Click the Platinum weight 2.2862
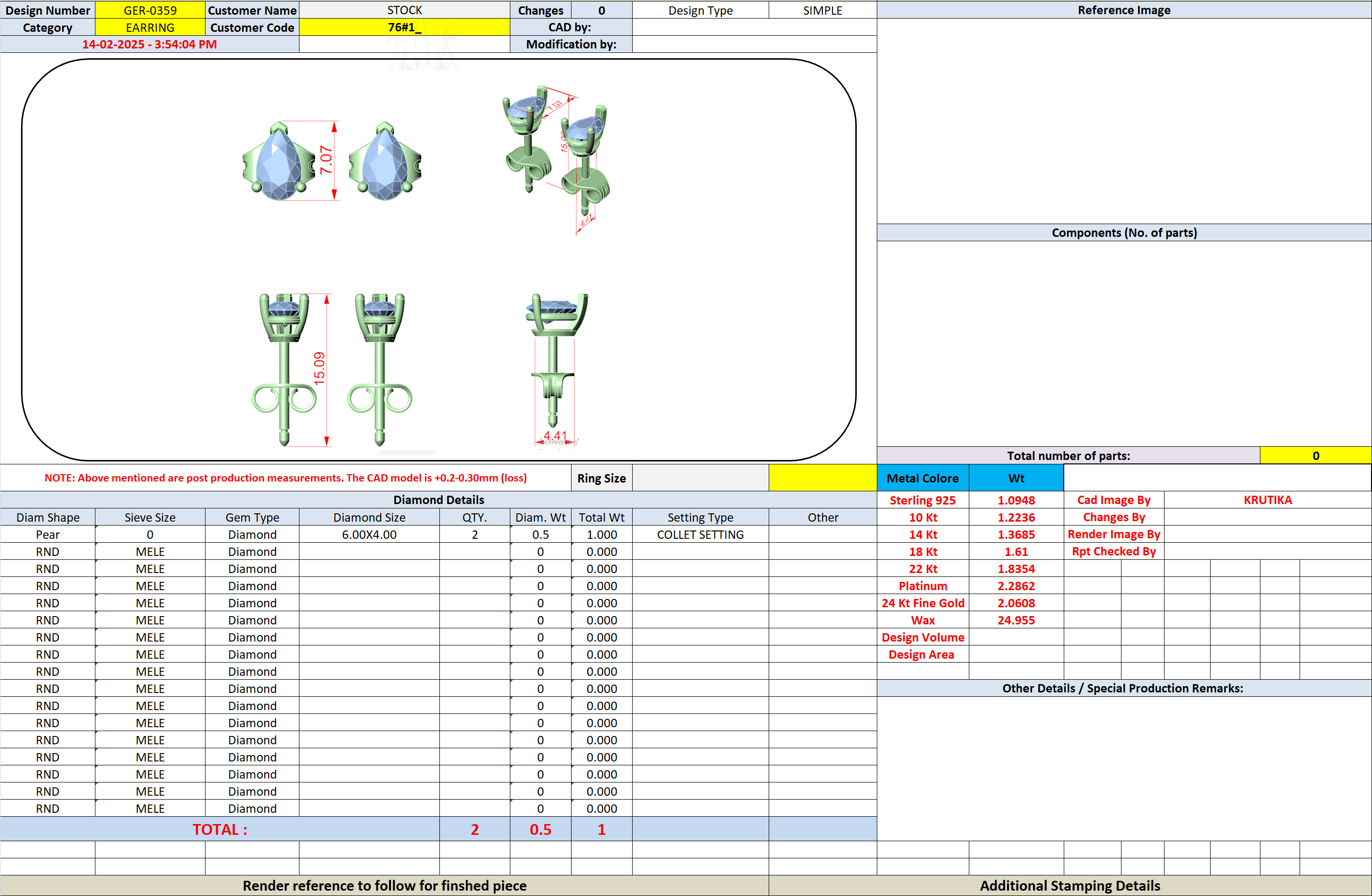This screenshot has height=896, width=1372. point(1016,586)
